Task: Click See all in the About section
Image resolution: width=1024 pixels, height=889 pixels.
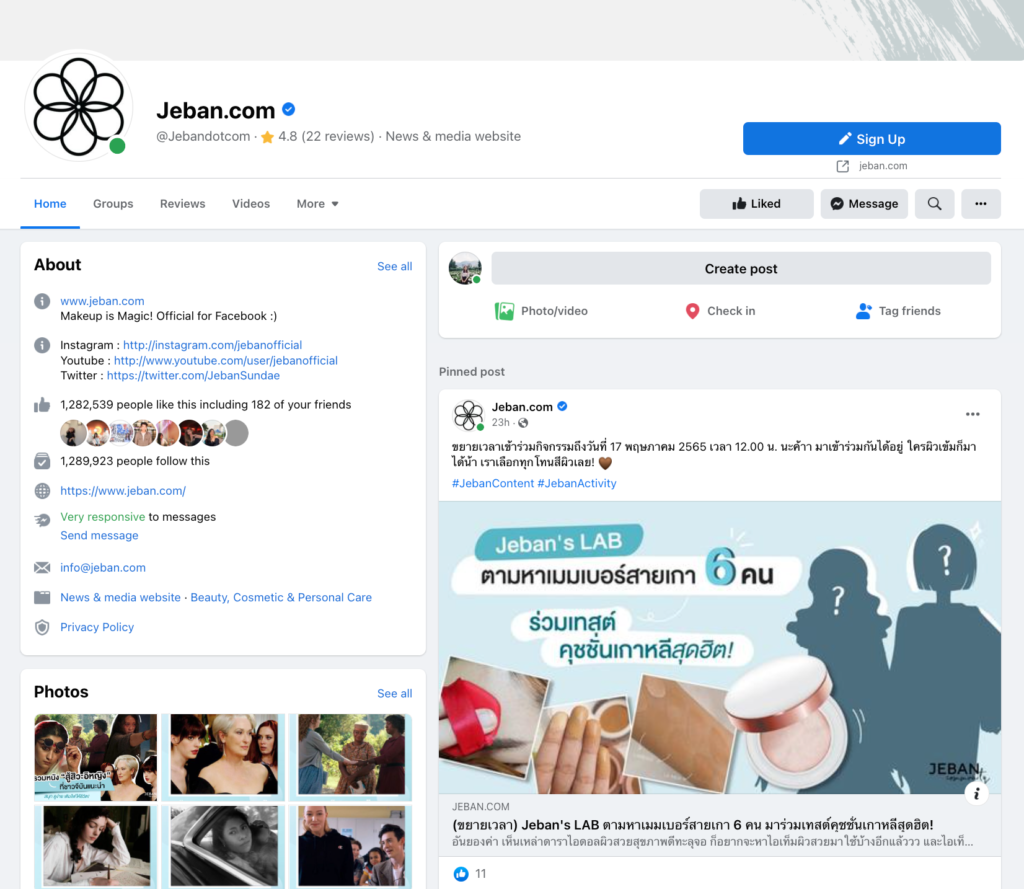Action: coord(394,267)
